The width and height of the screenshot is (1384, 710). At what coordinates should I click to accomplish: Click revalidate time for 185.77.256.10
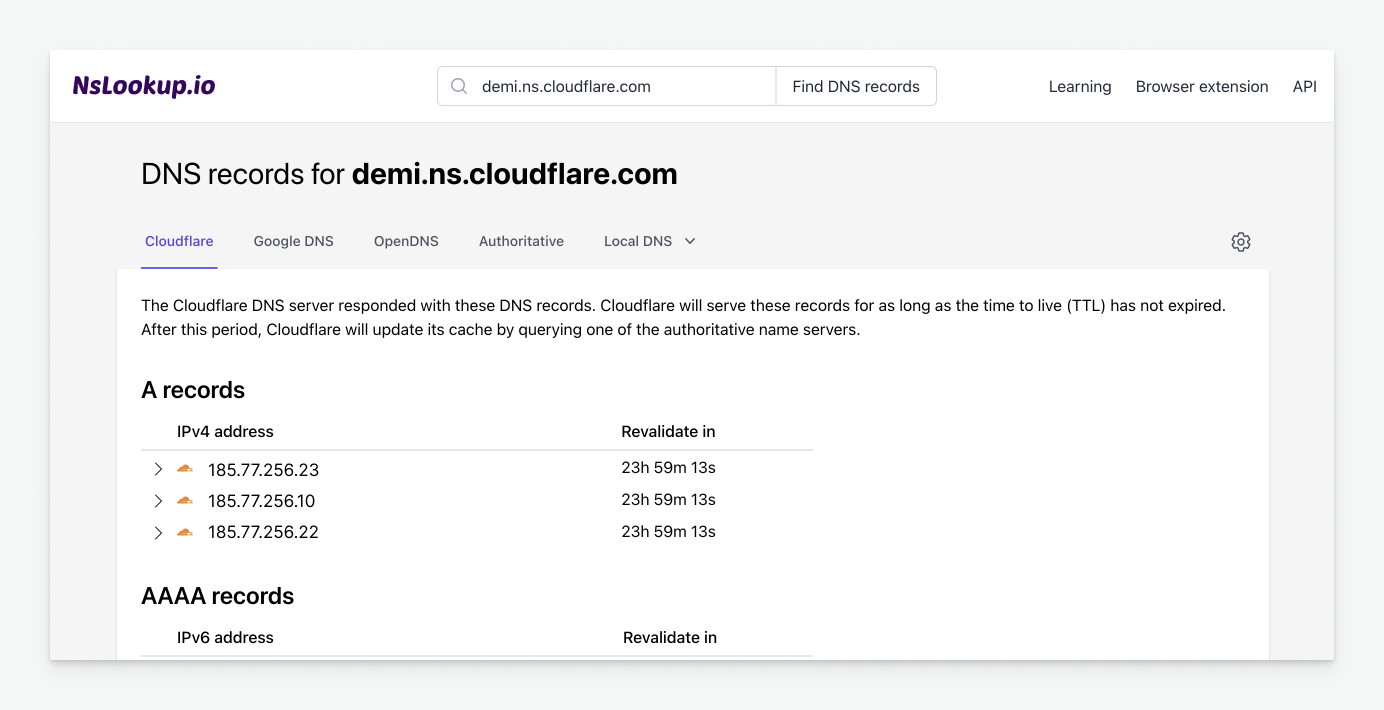(669, 500)
